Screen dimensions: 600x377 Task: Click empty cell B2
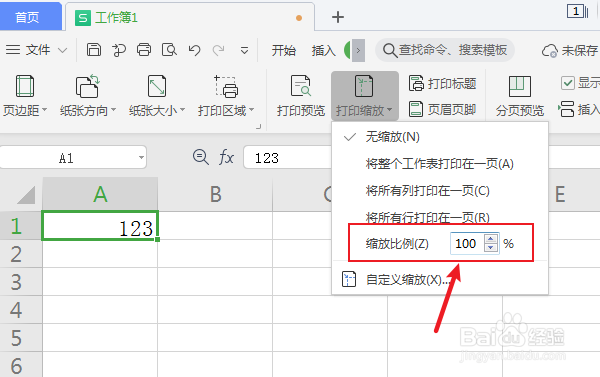215,254
